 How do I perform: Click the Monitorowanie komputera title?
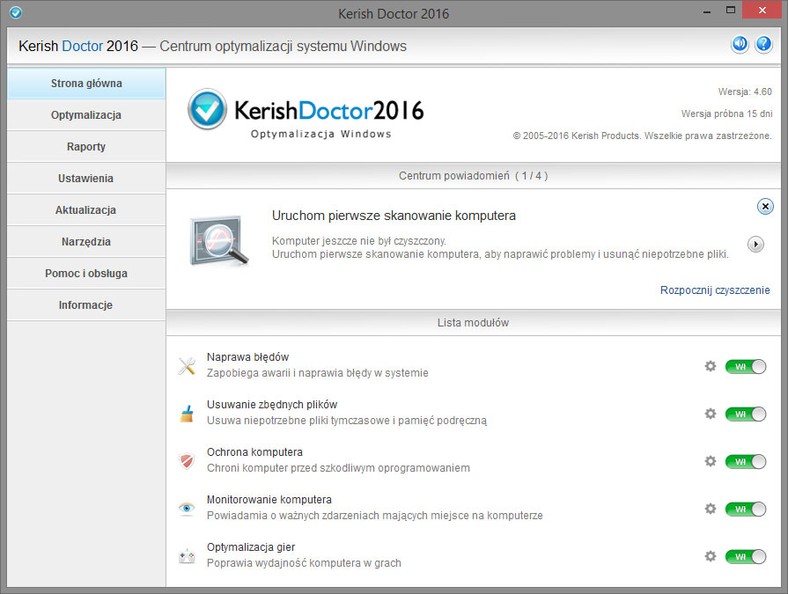[269, 500]
